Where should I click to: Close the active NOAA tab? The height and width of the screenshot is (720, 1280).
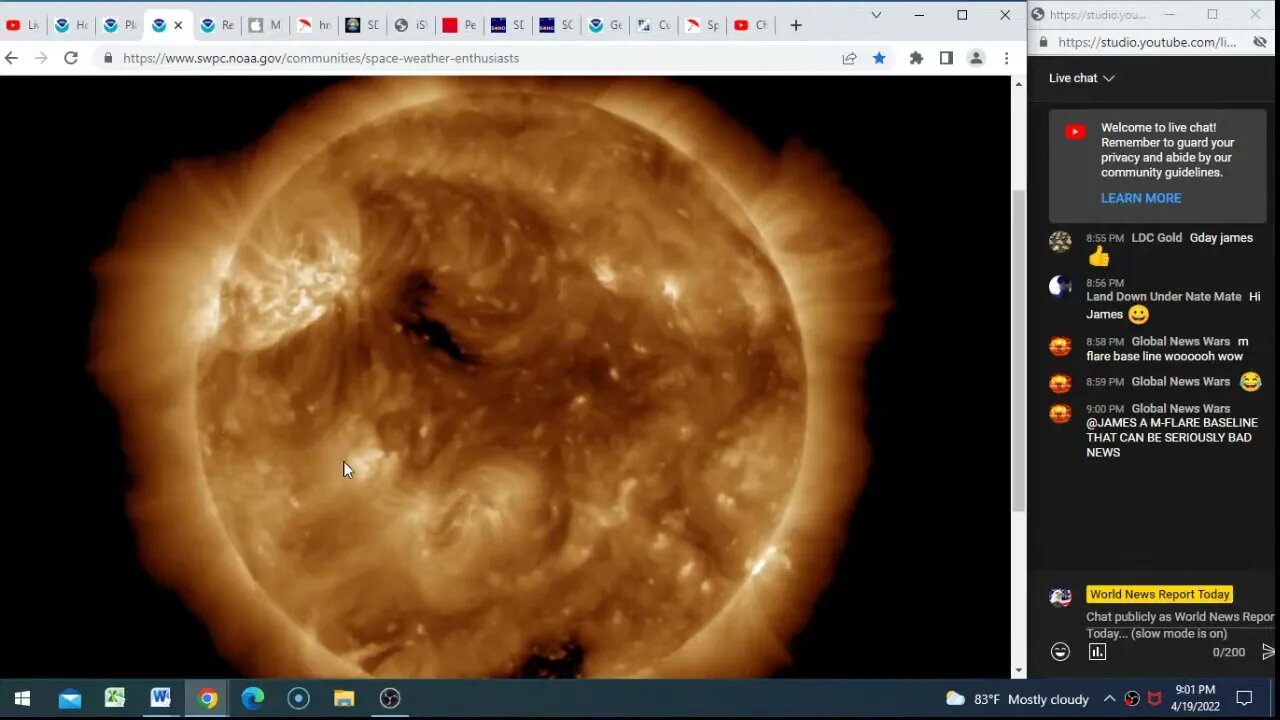[178, 25]
